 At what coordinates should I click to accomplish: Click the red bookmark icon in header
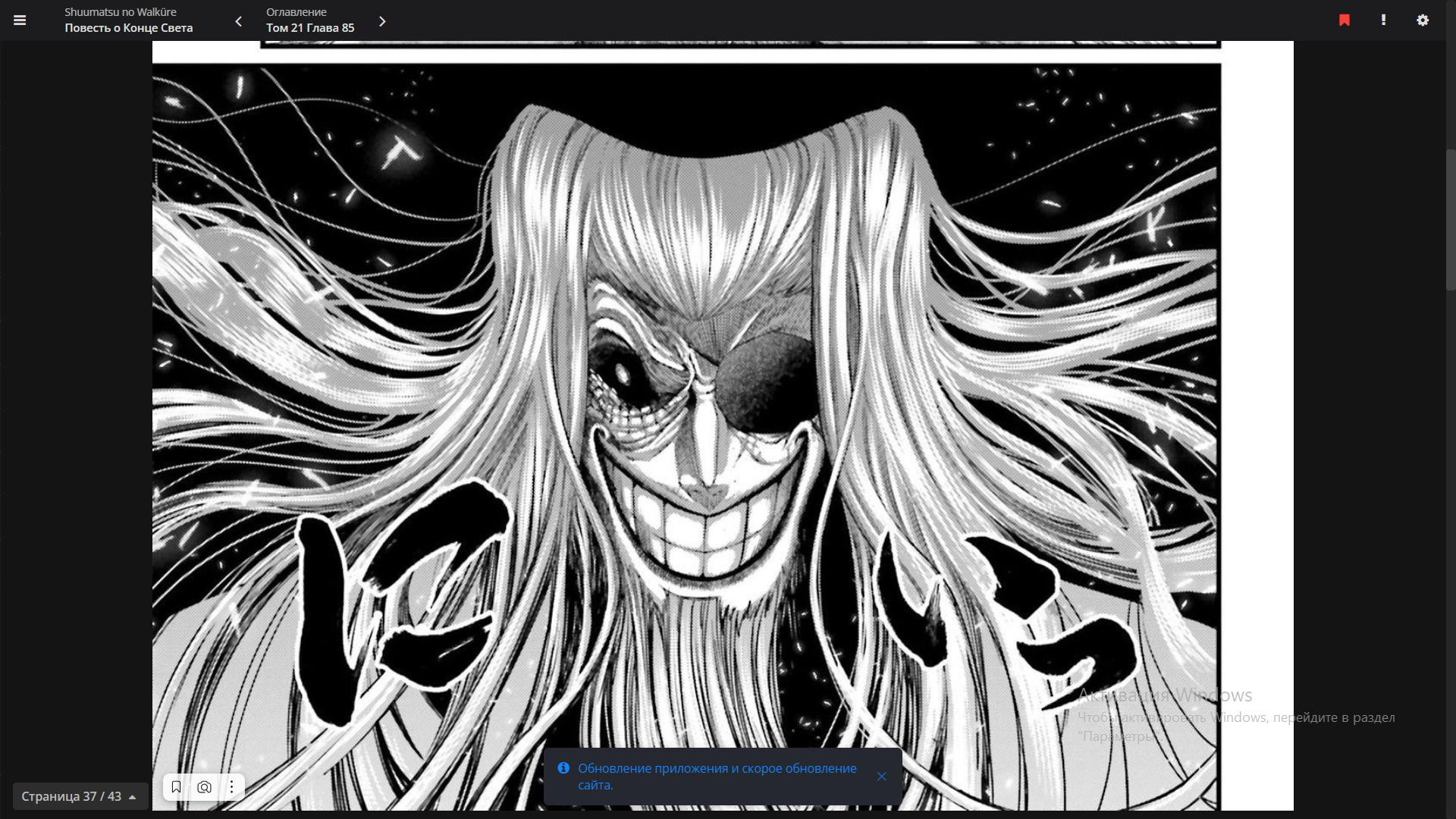(1345, 20)
